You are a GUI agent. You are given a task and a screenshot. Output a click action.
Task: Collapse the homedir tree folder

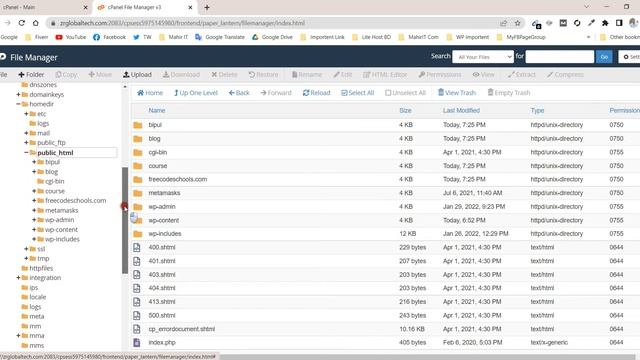click(18, 104)
